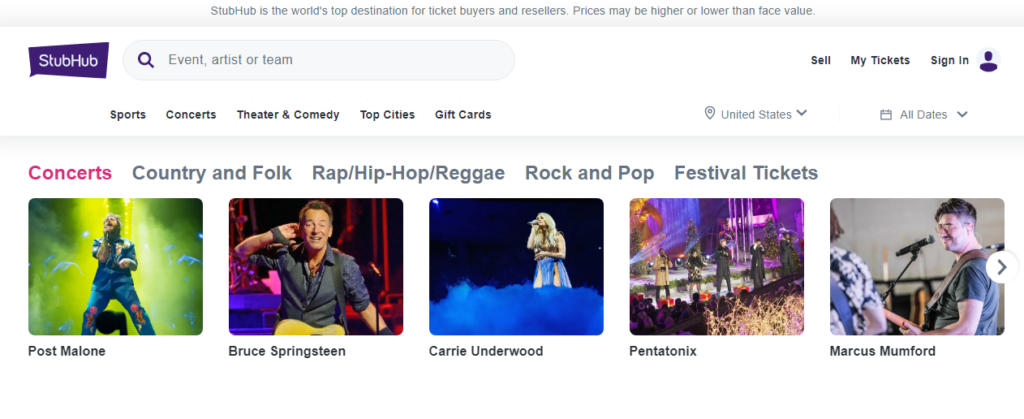This screenshot has width=1024, height=419.
Task: Select the Top Cities menu item
Action: [x=387, y=115]
